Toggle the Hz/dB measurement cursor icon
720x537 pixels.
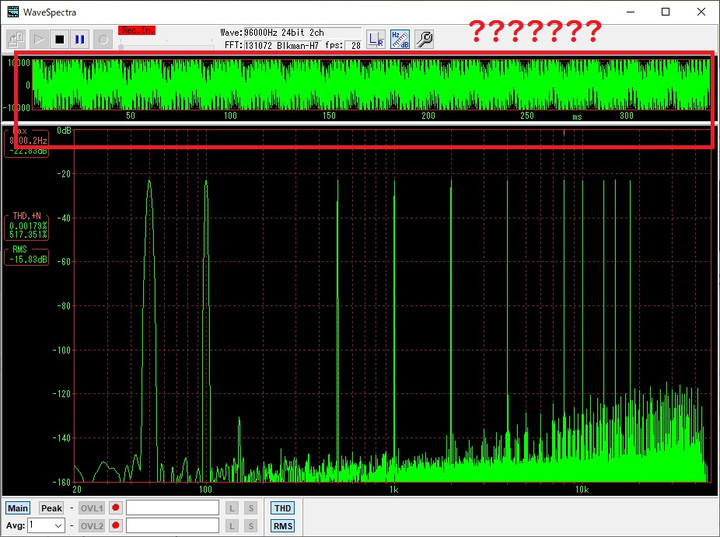click(x=400, y=39)
